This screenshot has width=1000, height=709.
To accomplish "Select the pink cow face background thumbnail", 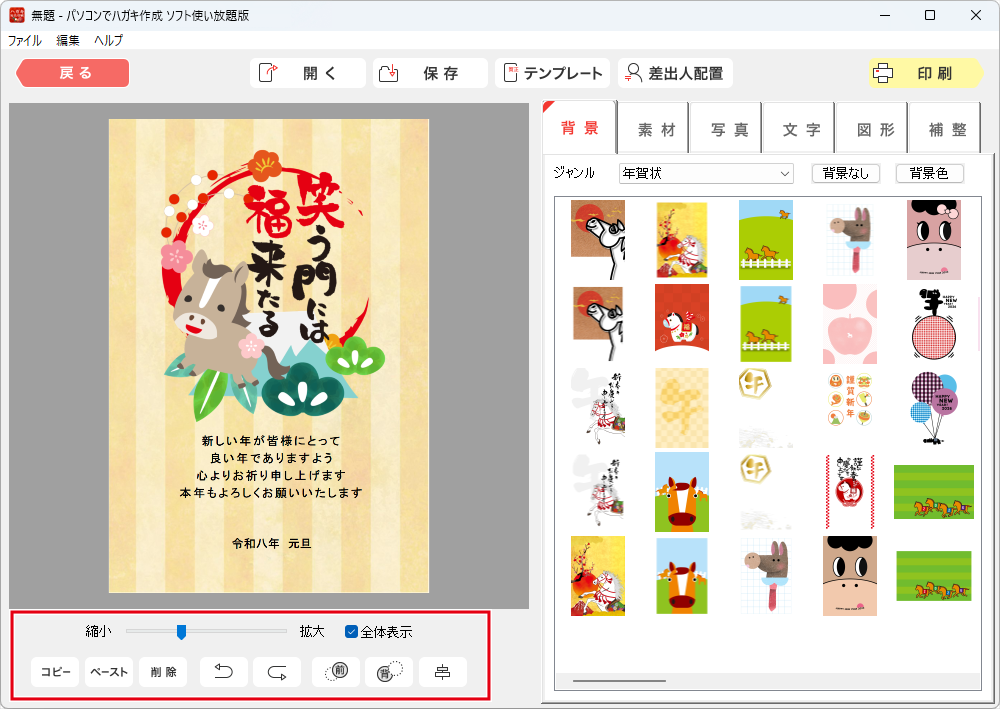I will tap(933, 240).
